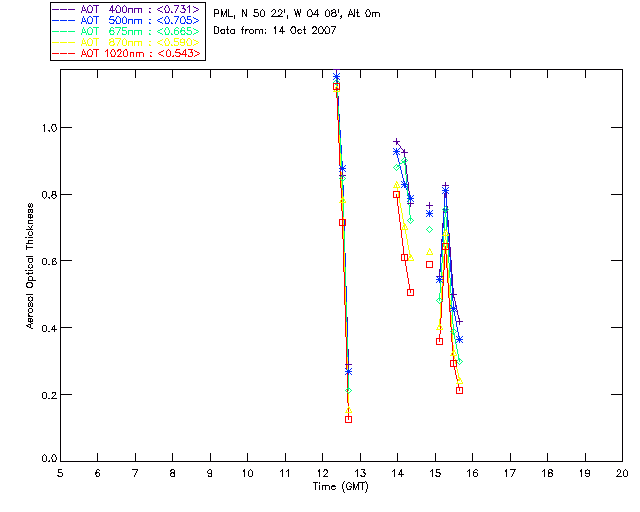Click x-axis tick label 17
The image size is (640, 512).
510,473
